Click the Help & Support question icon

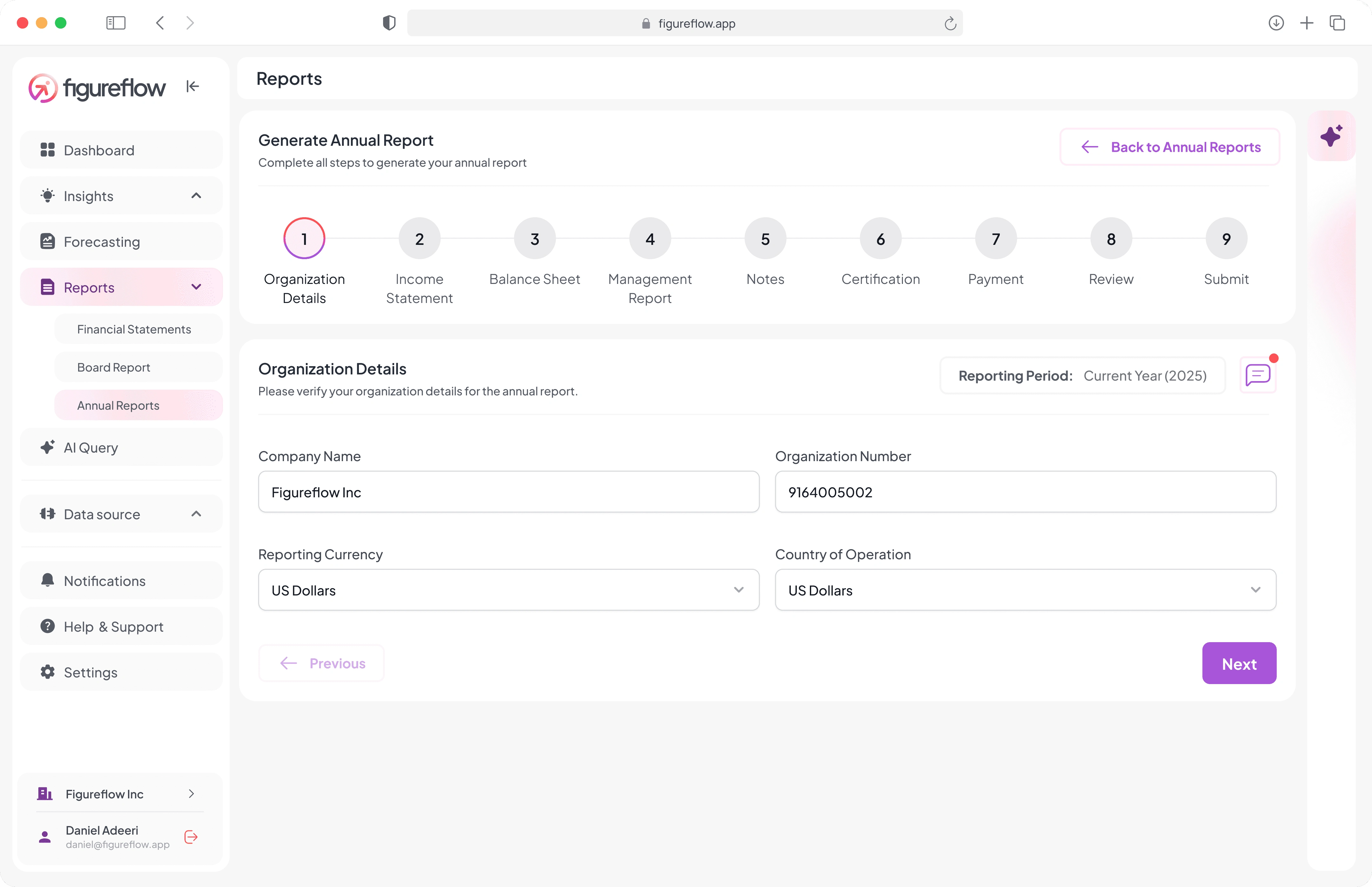[x=48, y=626]
